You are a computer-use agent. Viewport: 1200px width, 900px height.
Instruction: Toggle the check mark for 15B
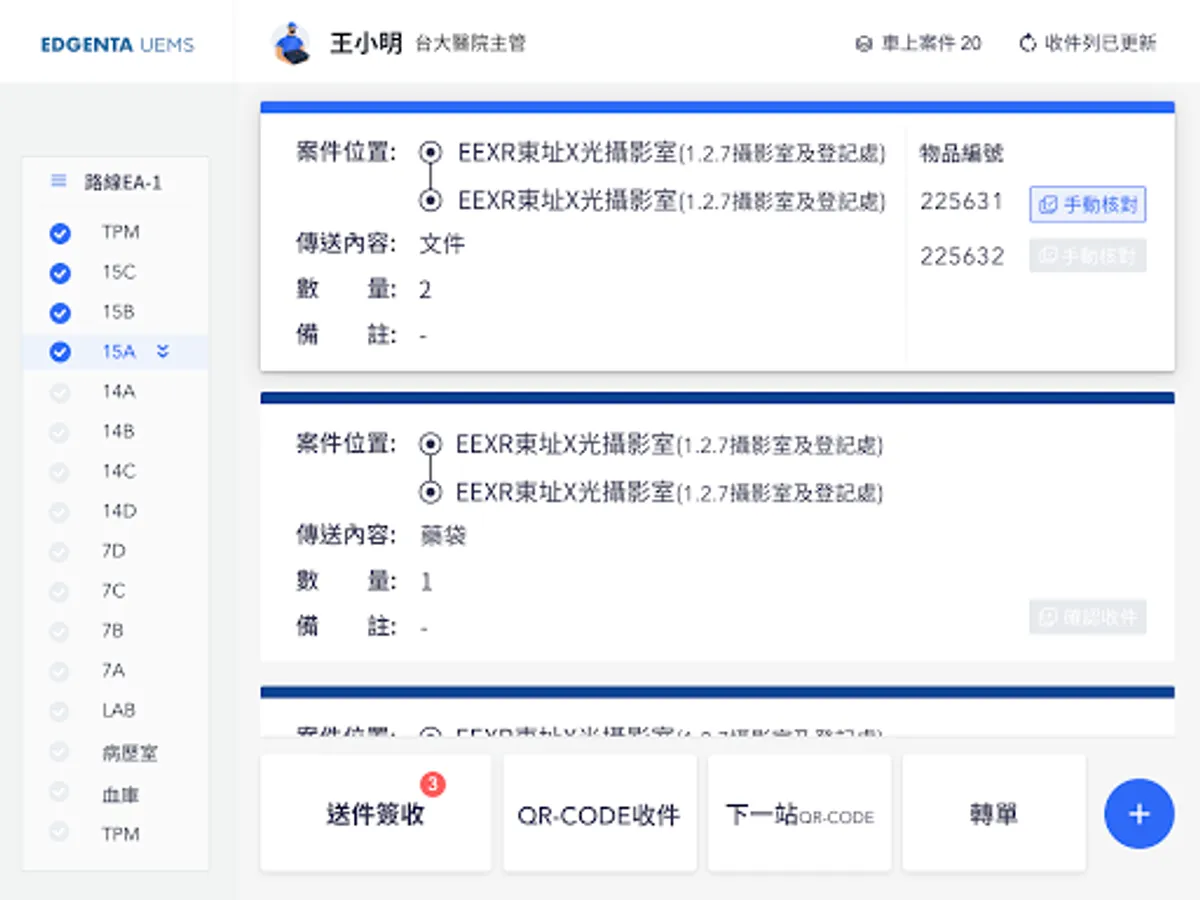60,313
